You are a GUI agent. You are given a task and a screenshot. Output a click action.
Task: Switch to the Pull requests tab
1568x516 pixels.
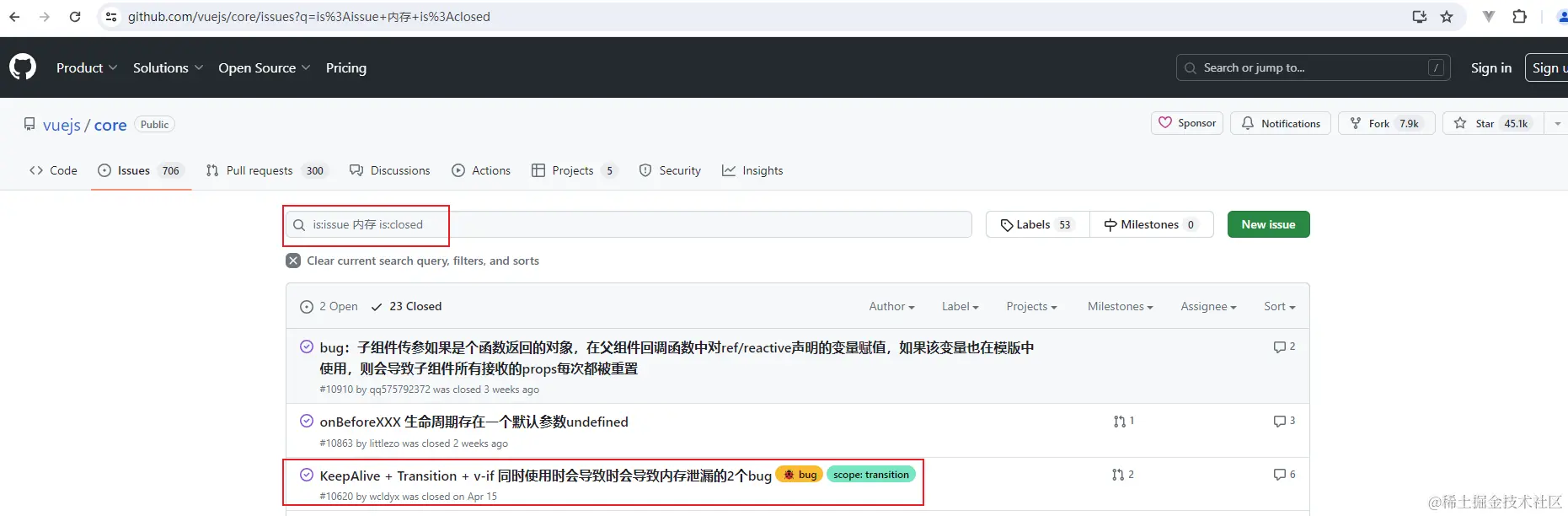tap(266, 170)
